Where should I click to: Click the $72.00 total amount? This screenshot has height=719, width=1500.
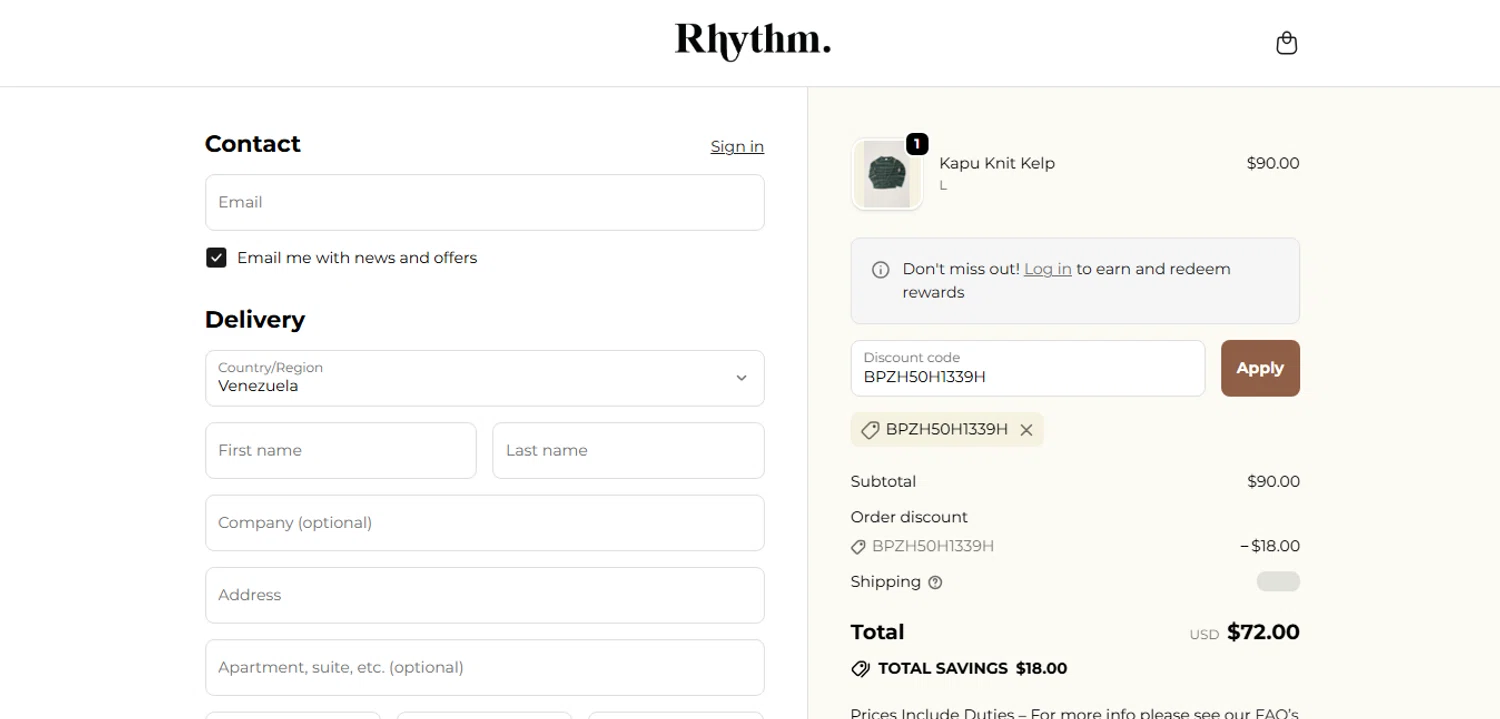tap(1263, 632)
